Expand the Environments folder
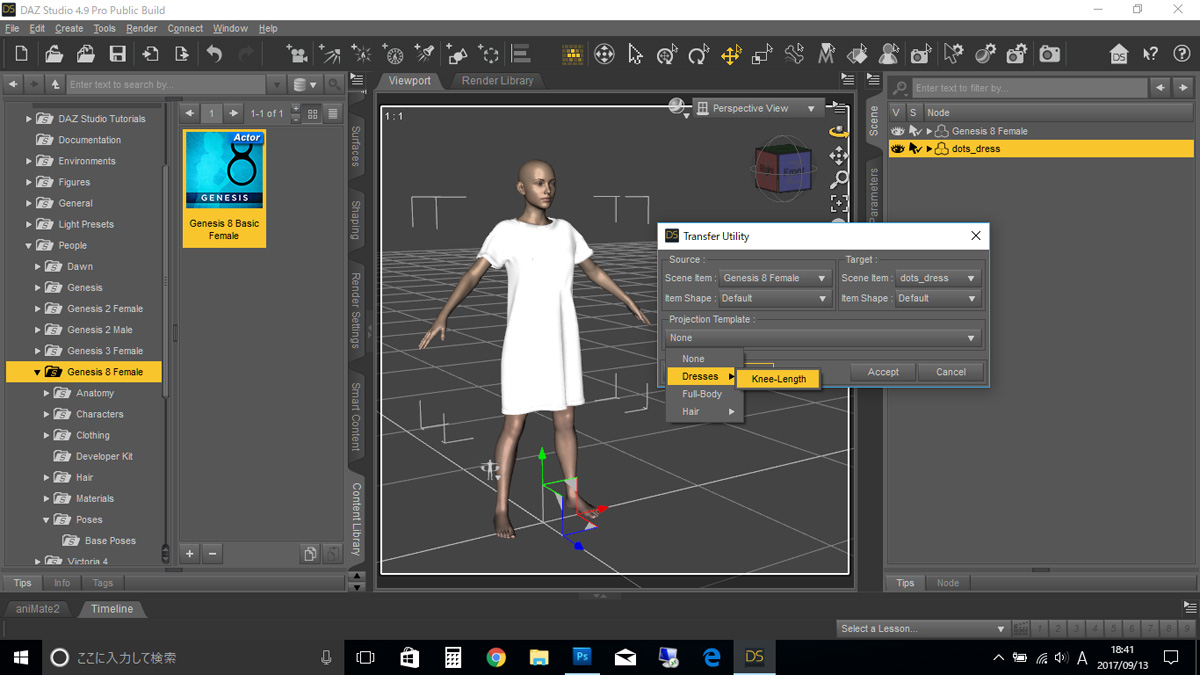Screen dimensions: 1200x675 pyautogui.click(x=28, y=161)
